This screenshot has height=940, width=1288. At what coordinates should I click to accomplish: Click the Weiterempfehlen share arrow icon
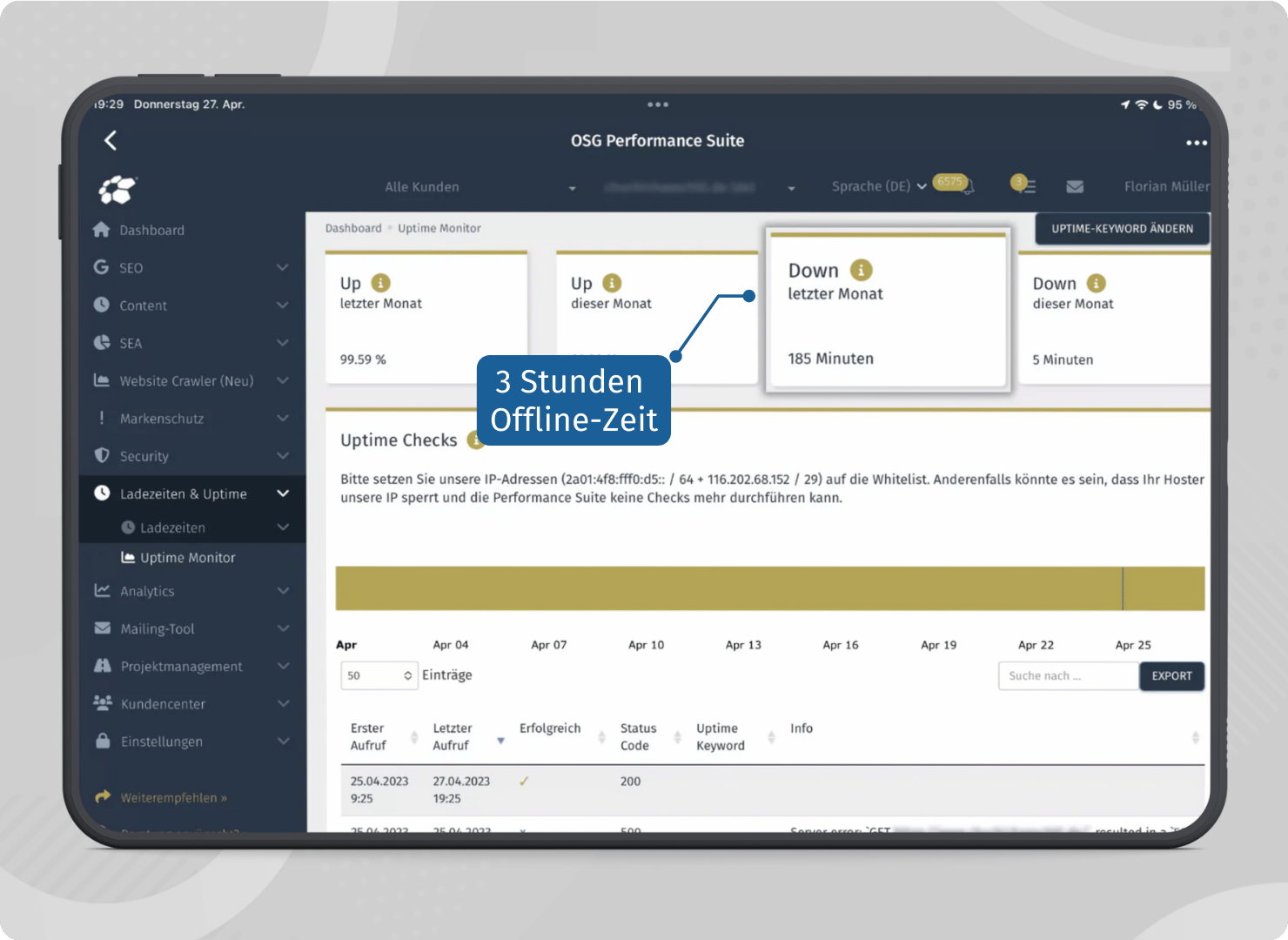103,796
